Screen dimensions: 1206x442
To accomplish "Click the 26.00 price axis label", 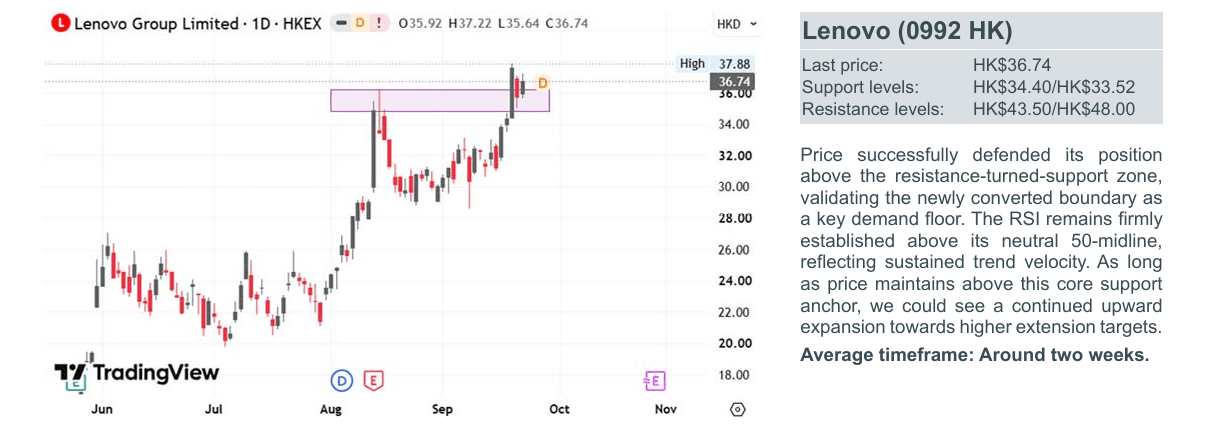I will tap(734, 249).
